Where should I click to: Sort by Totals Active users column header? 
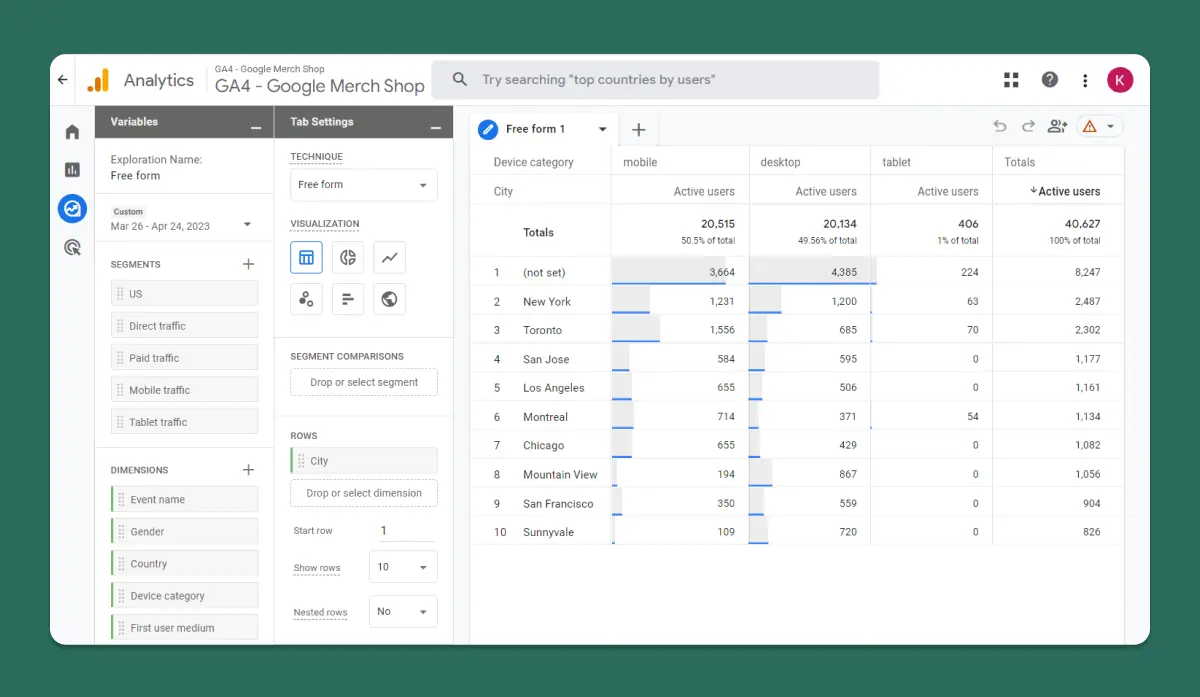pos(1064,191)
